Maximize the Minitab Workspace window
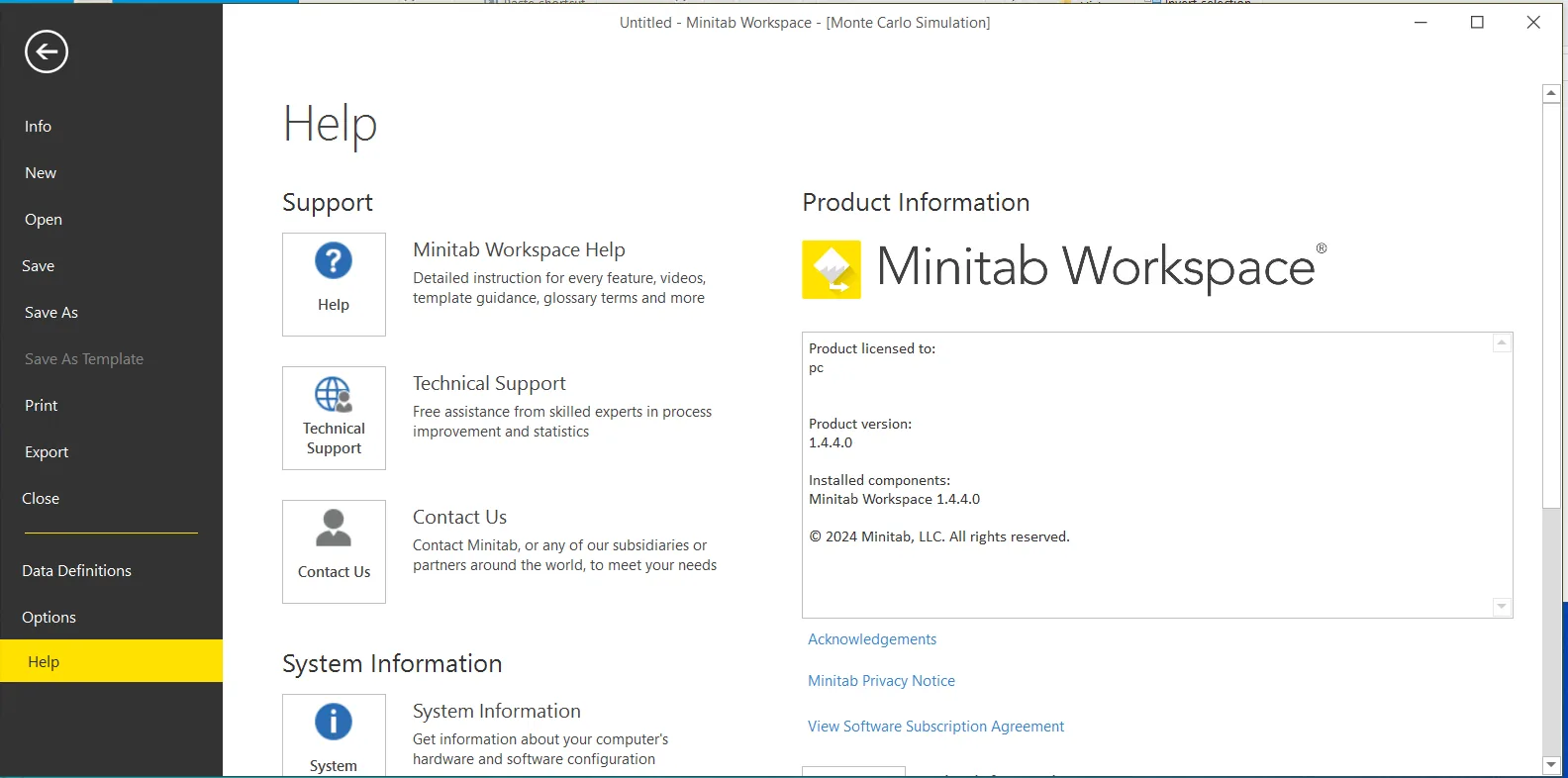Image resolution: width=1568 pixels, height=778 pixels. point(1477,22)
